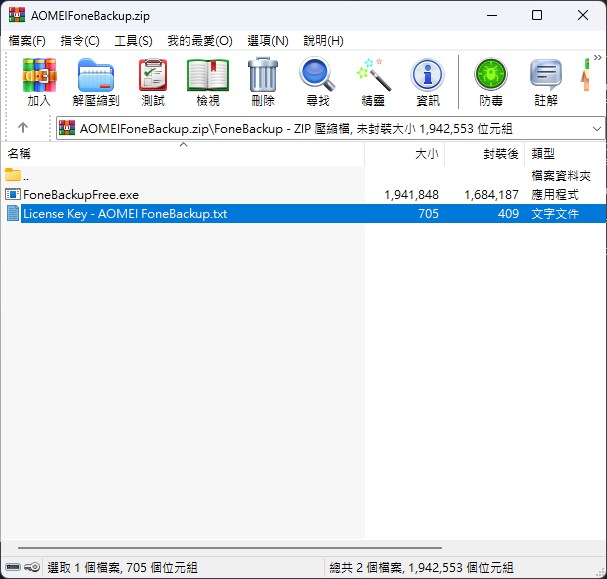Sort by the 大小 column header
This screenshot has height=579, width=607.
click(x=405, y=154)
